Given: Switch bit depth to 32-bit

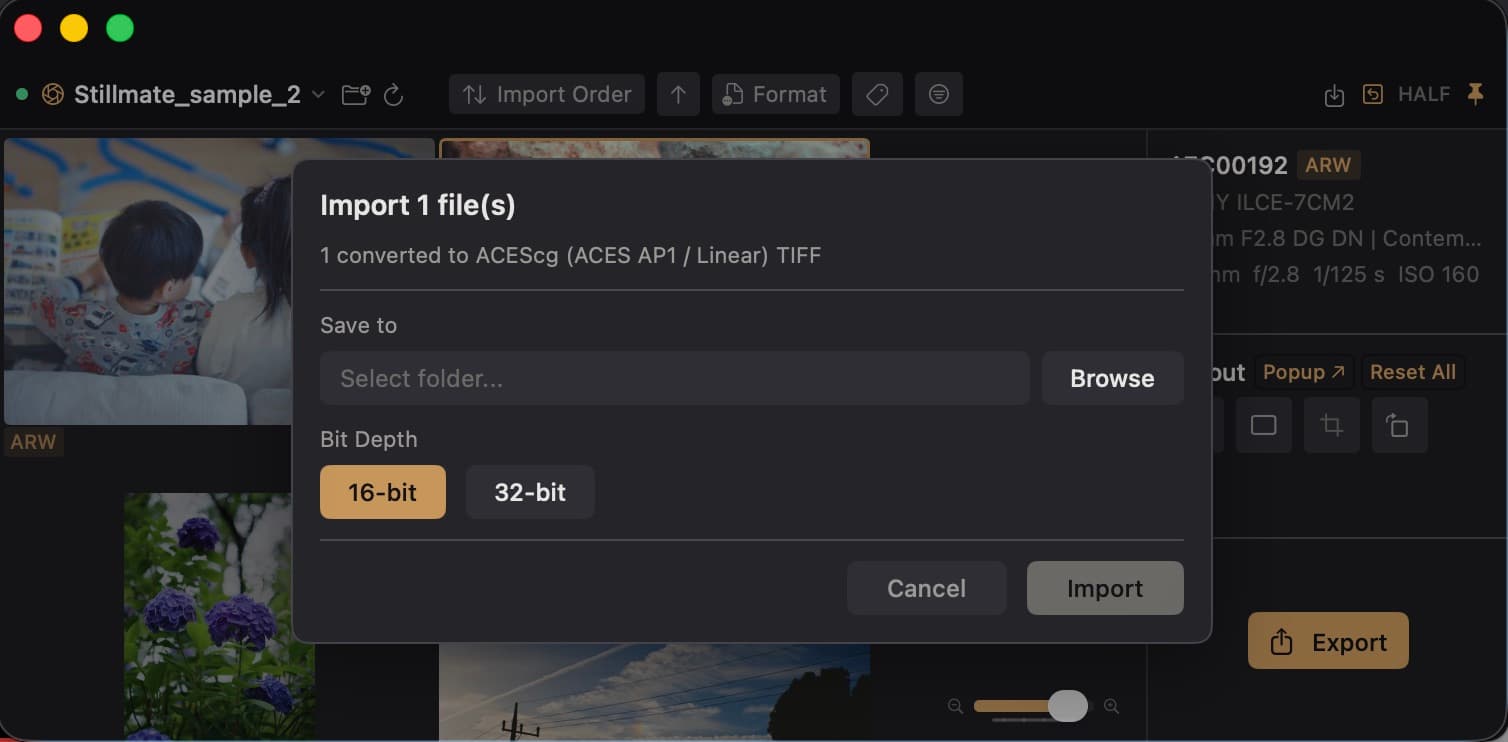Looking at the screenshot, I should click(x=530, y=492).
